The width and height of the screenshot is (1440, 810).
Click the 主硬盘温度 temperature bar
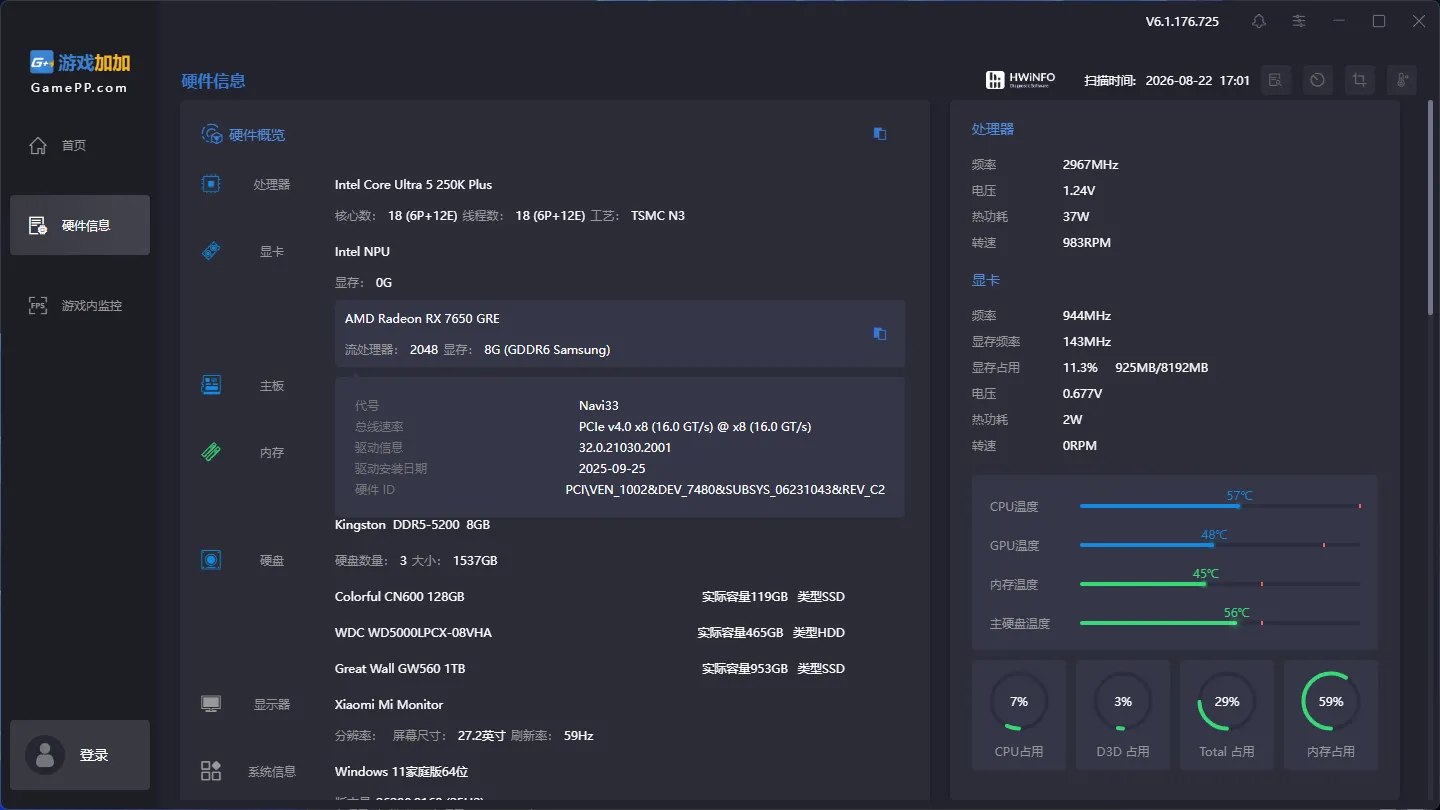tap(1220, 623)
